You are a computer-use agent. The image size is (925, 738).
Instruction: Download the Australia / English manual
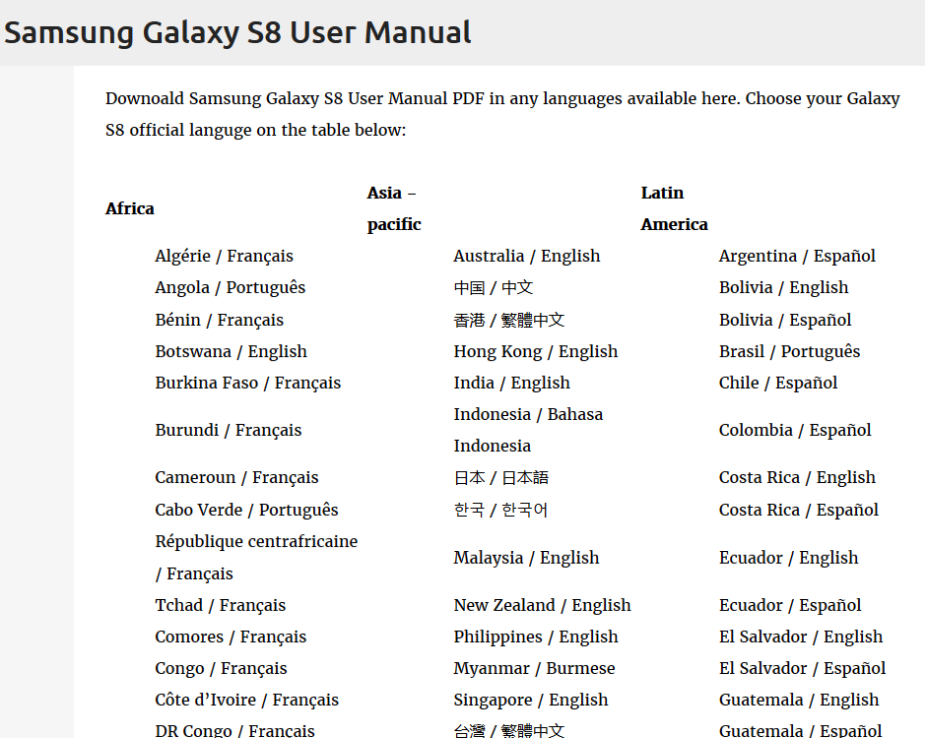tap(526, 255)
